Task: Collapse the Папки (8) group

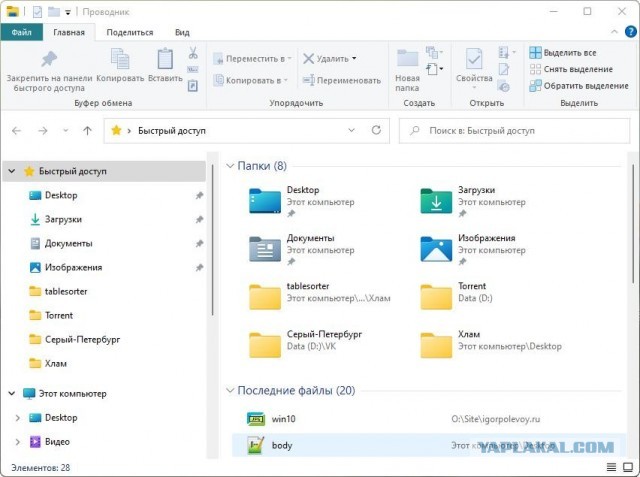Action: (x=230, y=166)
